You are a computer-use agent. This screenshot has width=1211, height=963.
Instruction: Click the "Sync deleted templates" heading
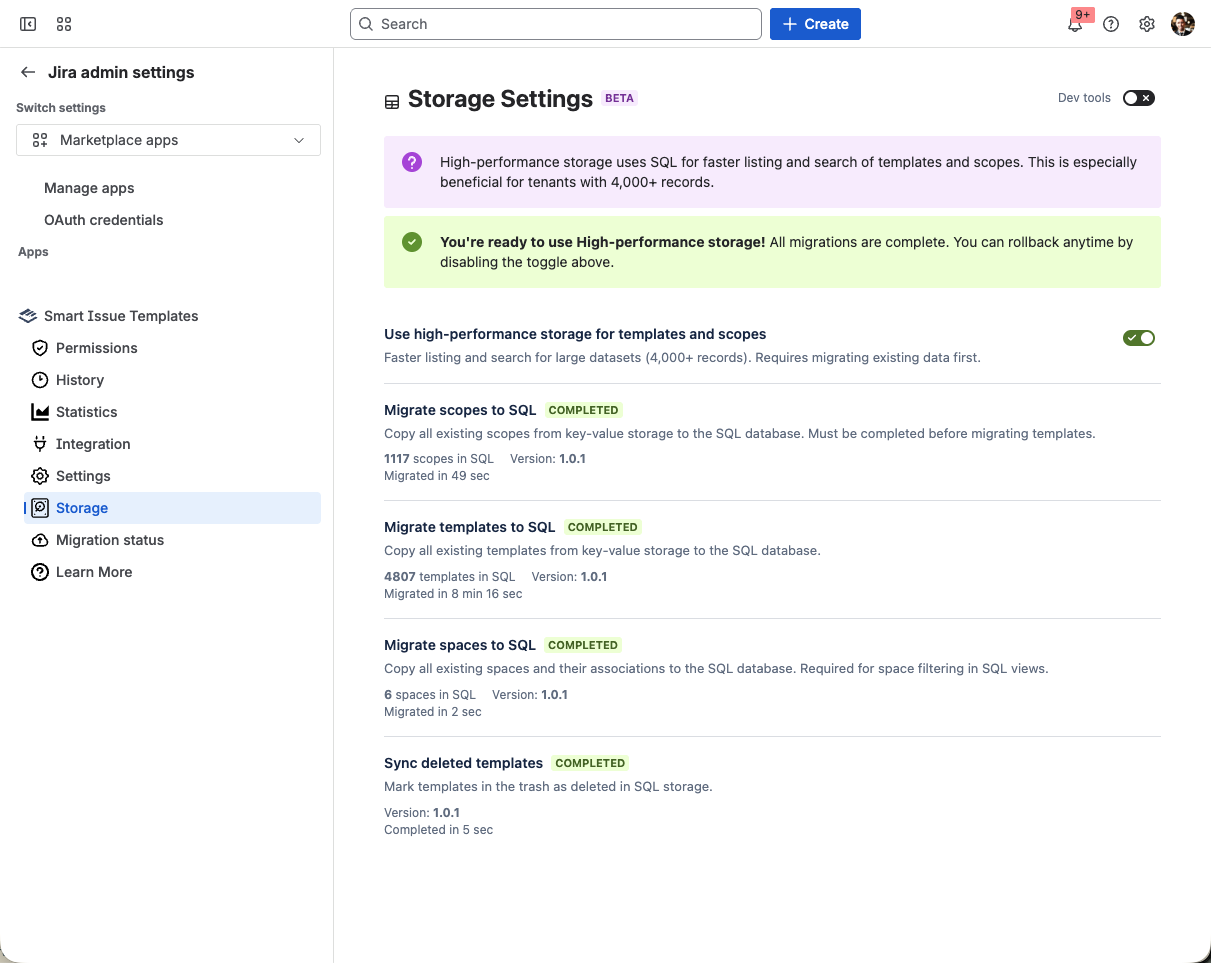point(464,763)
